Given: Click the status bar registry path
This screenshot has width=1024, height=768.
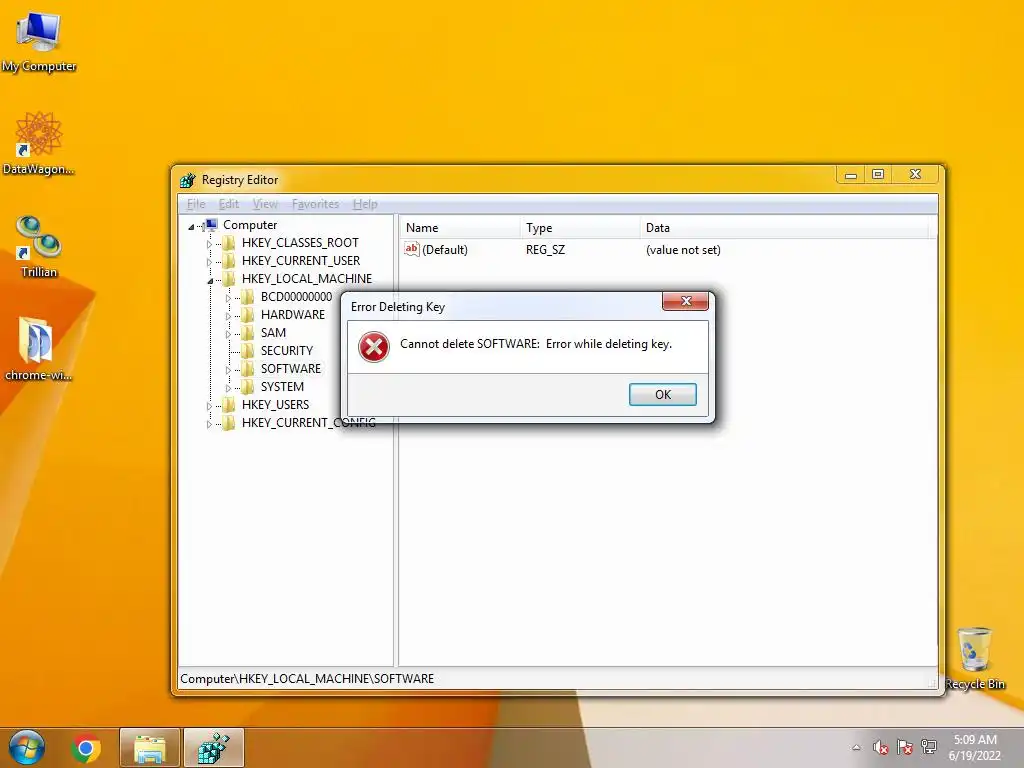Looking at the screenshot, I should click(x=307, y=679).
